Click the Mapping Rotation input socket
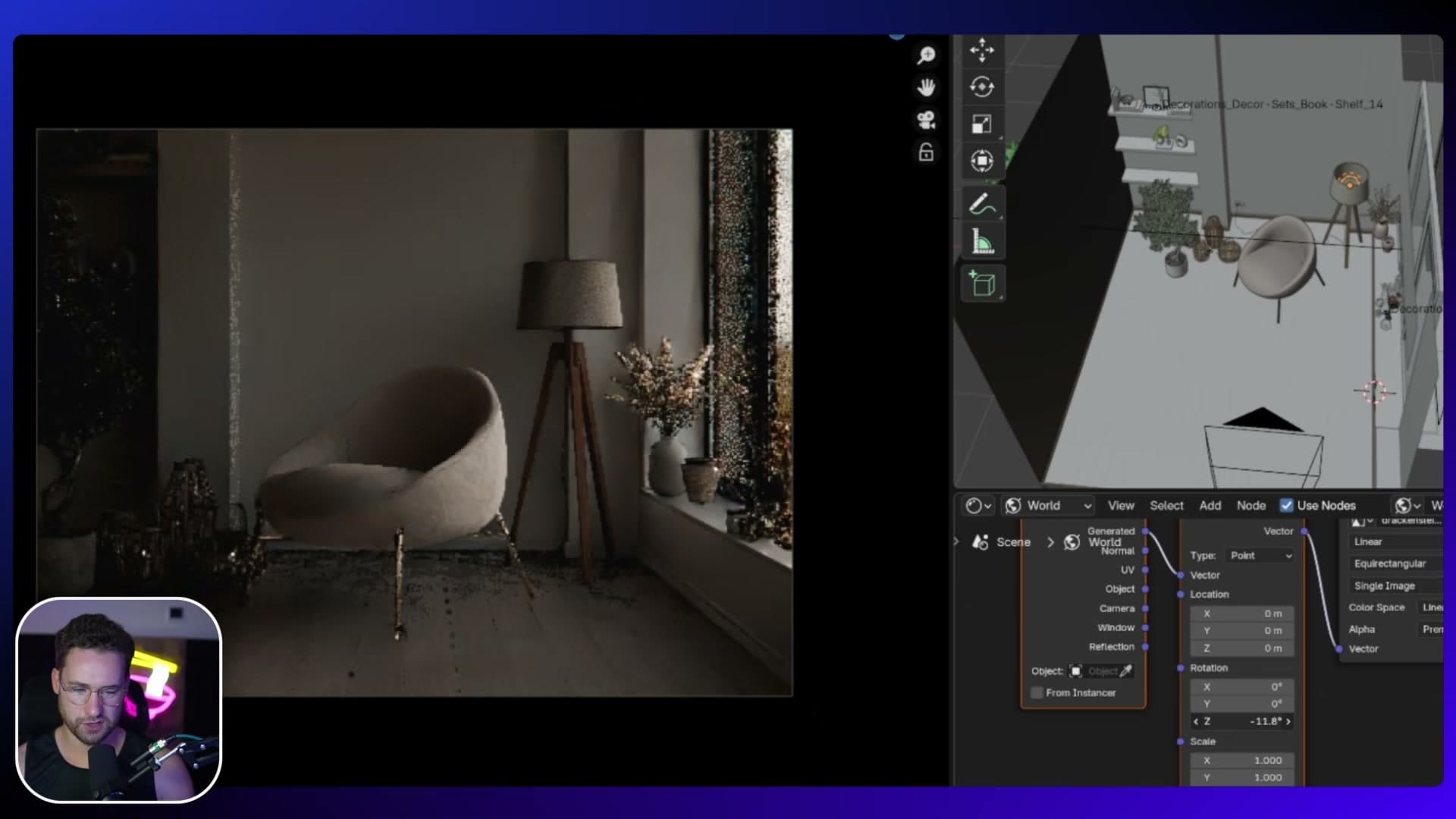This screenshot has width=1456, height=819. point(1181,668)
